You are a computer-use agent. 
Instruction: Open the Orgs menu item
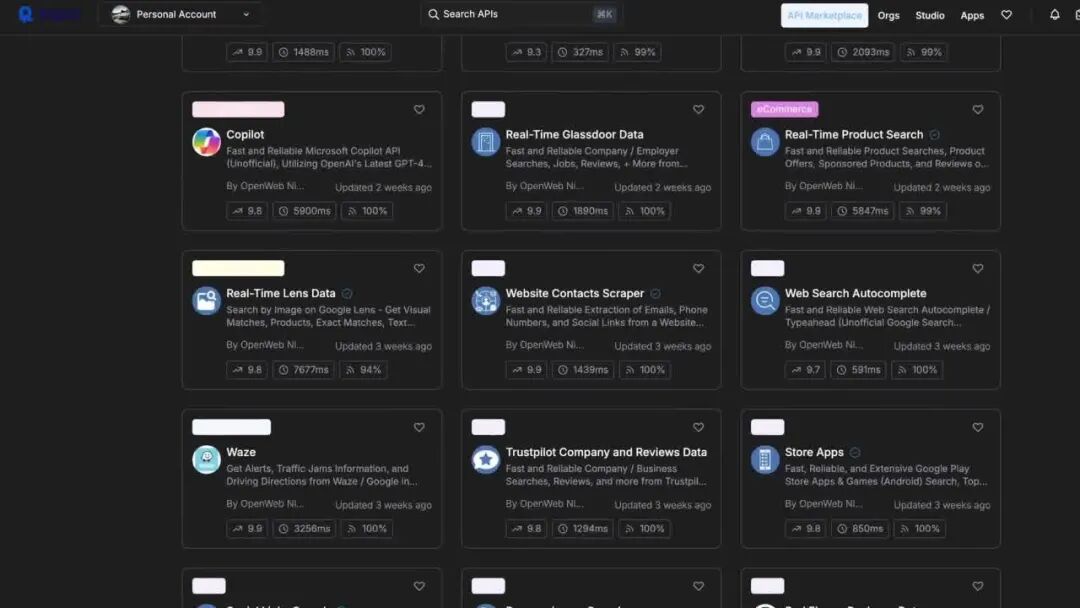tap(888, 15)
